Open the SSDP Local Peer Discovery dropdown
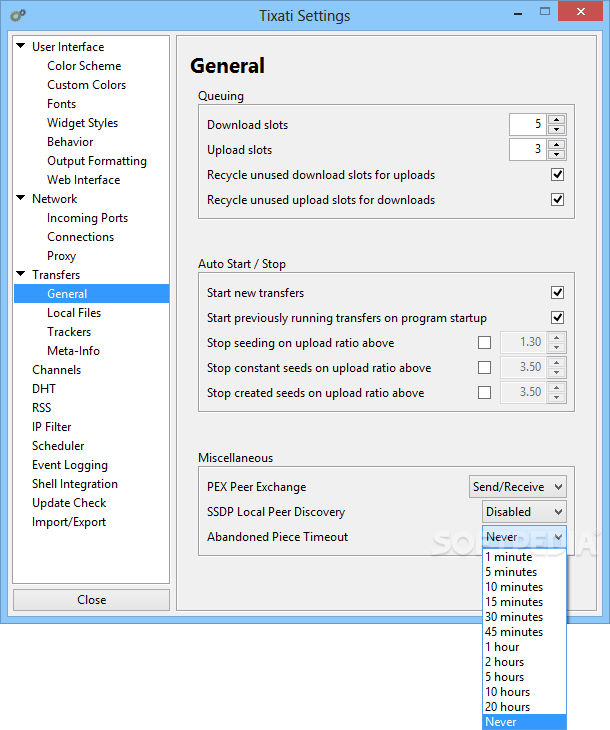The width and height of the screenshot is (610, 730). [x=524, y=512]
